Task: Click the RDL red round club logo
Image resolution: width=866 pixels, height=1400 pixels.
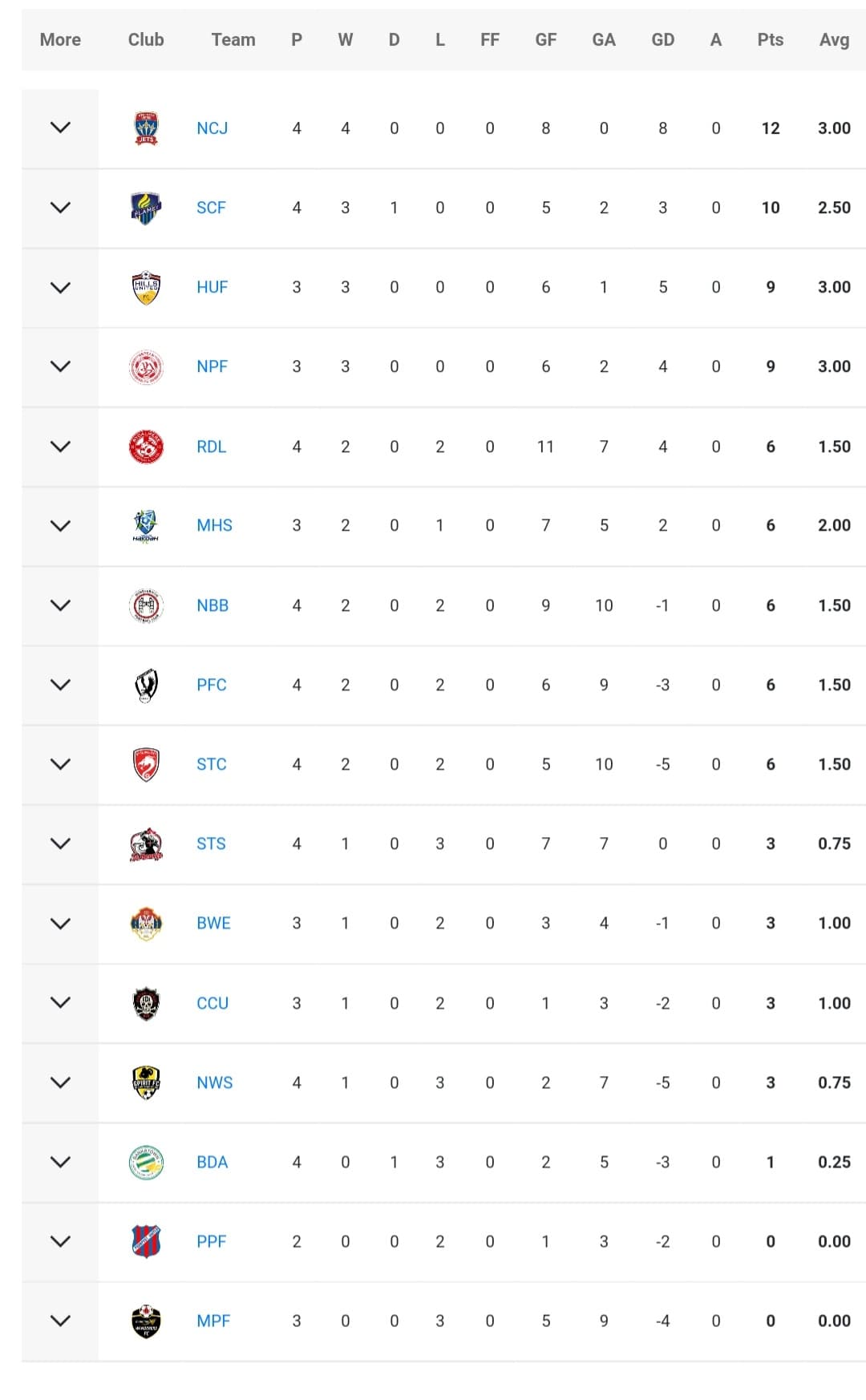Action: point(146,447)
